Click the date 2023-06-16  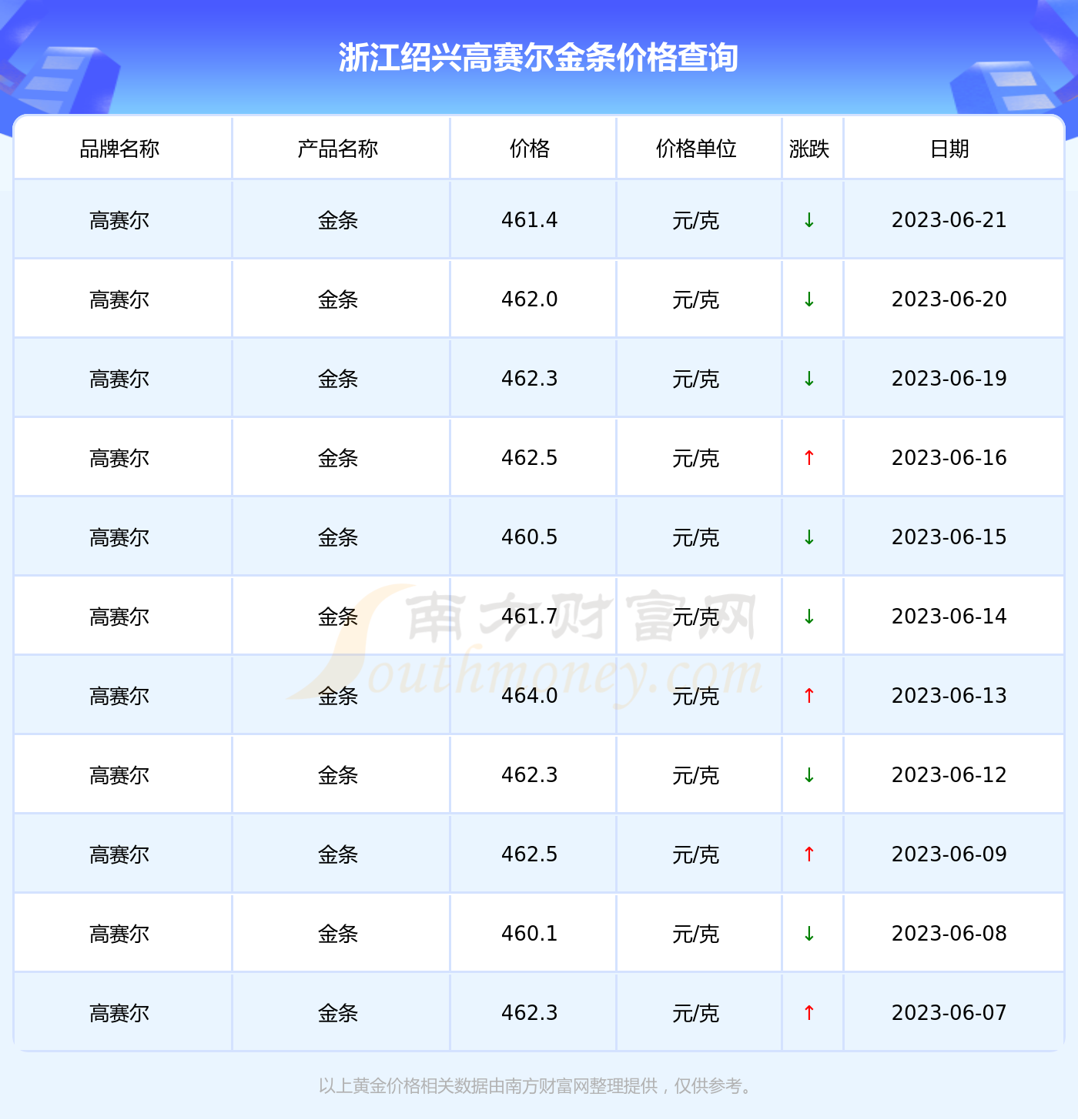(x=949, y=458)
